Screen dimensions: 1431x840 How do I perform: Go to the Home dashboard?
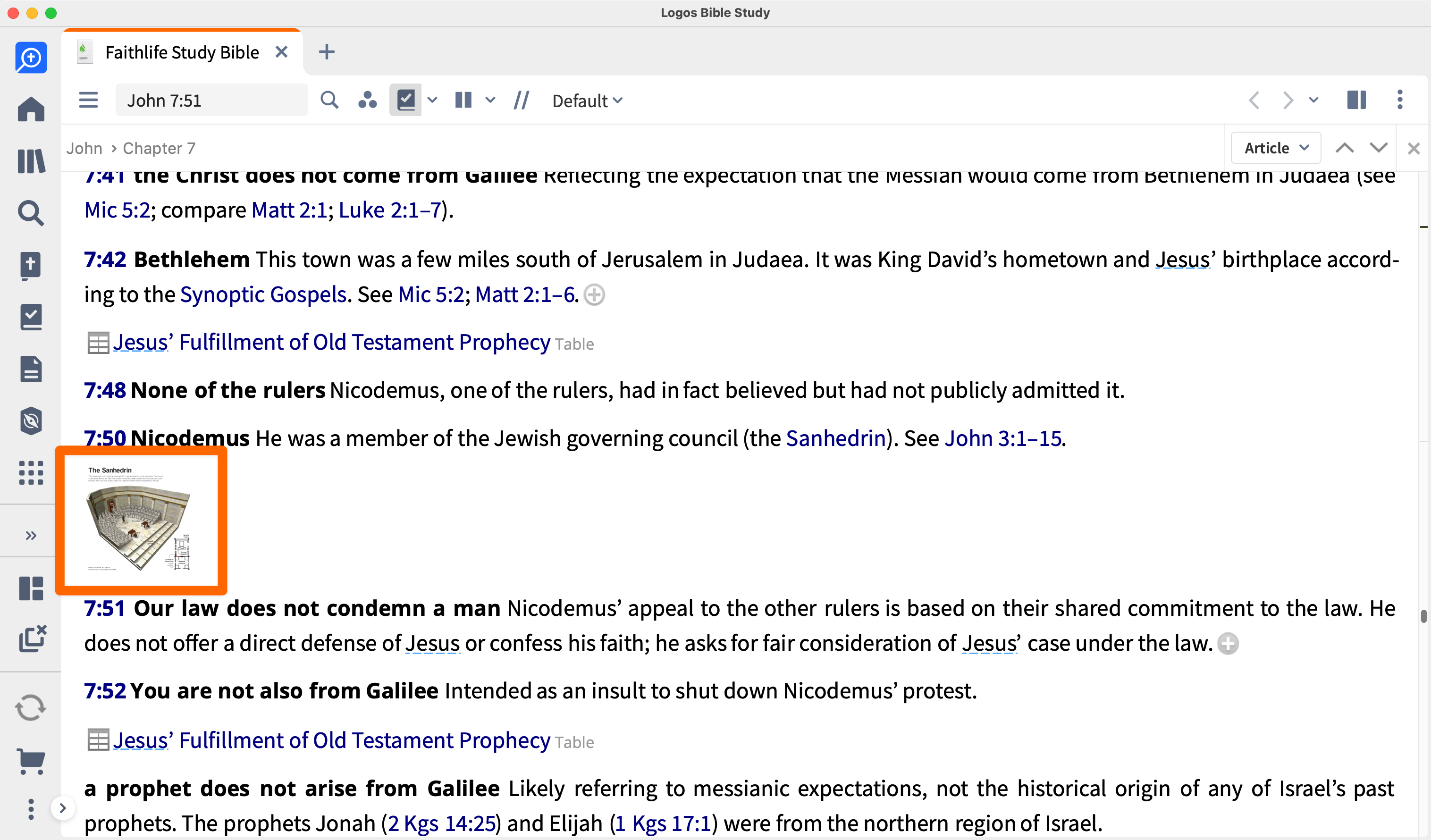pyautogui.click(x=31, y=109)
